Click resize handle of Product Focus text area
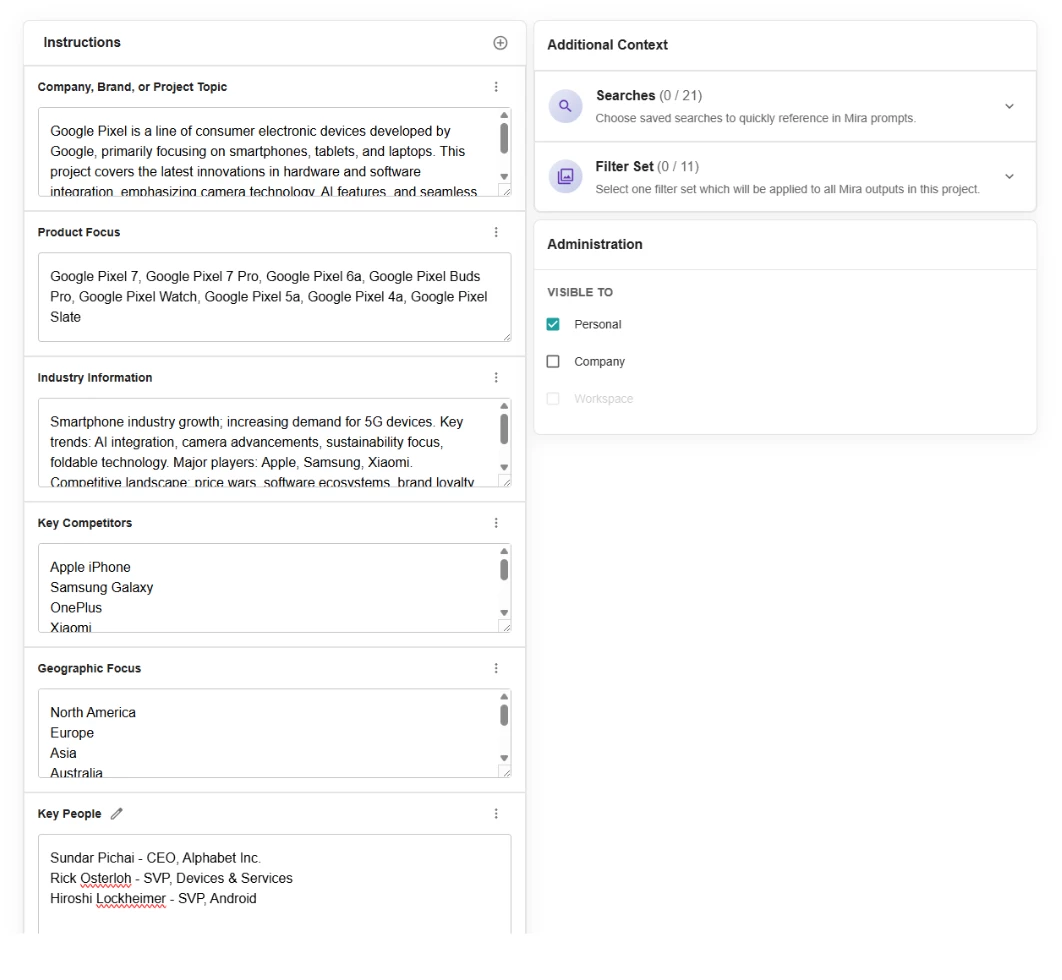This screenshot has width=1062, height=980. [x=507, y=337]
